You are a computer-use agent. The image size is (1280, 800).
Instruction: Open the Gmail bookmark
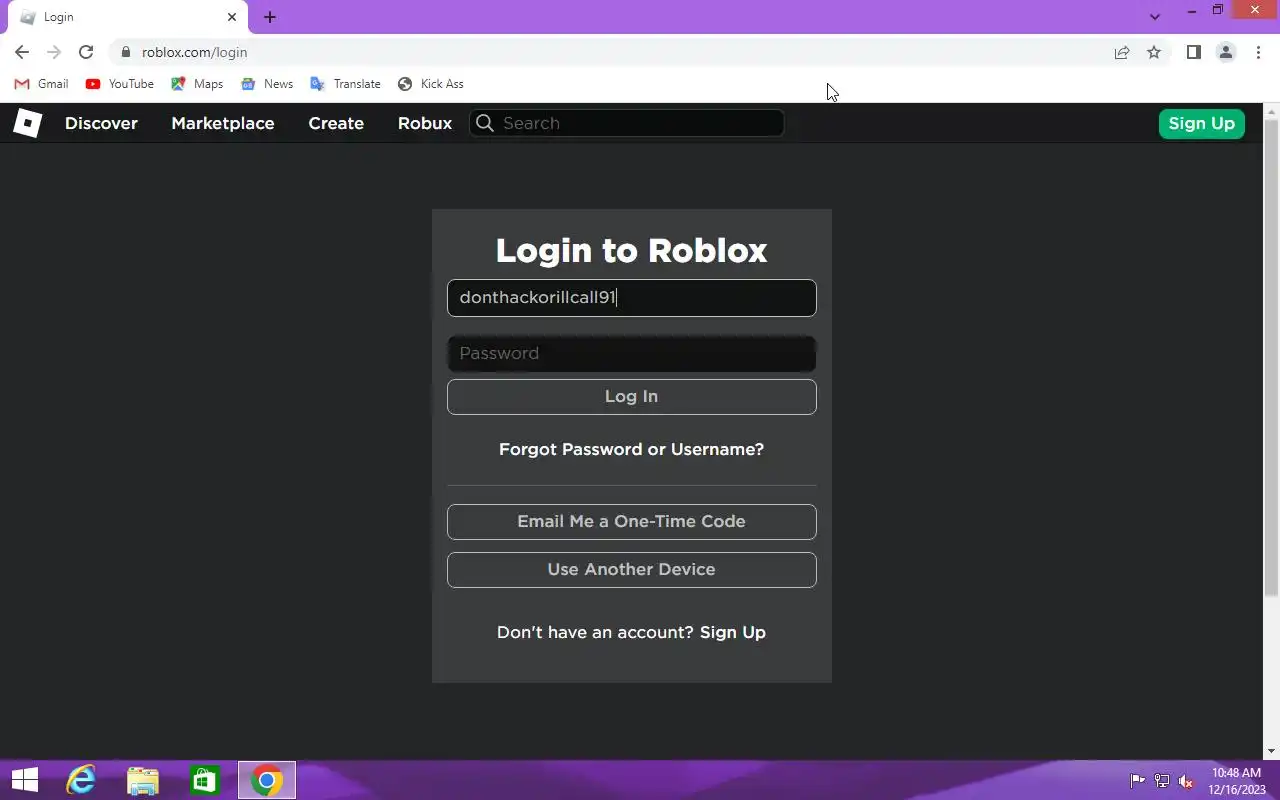coord(41,84)
